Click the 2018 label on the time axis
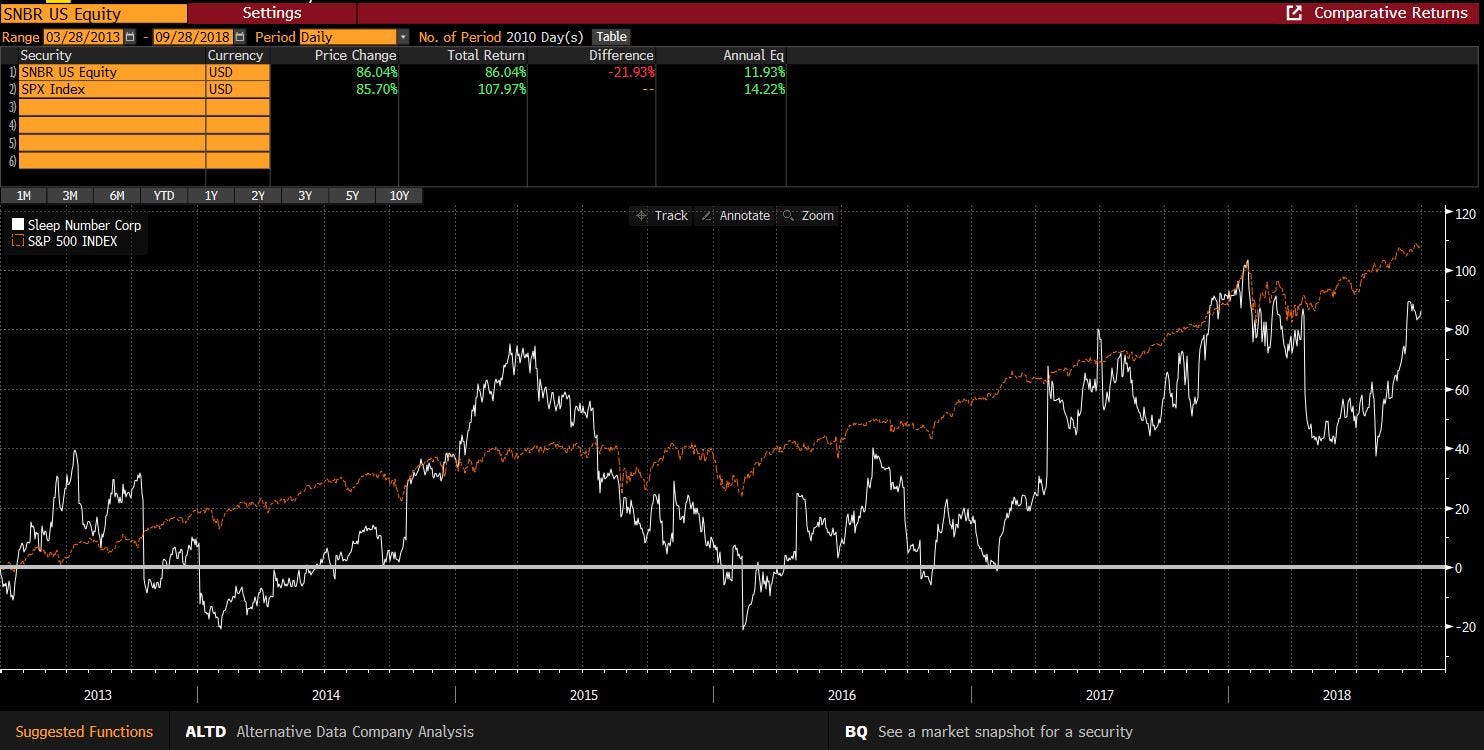 1337,695
